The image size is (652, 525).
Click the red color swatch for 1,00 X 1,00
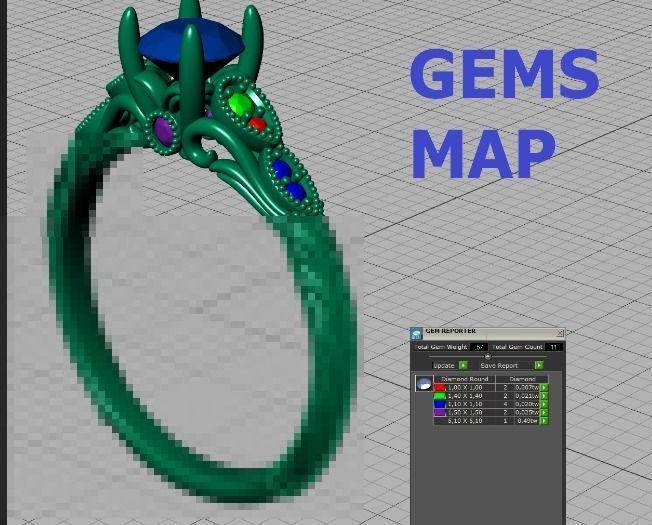click(440, 387)
